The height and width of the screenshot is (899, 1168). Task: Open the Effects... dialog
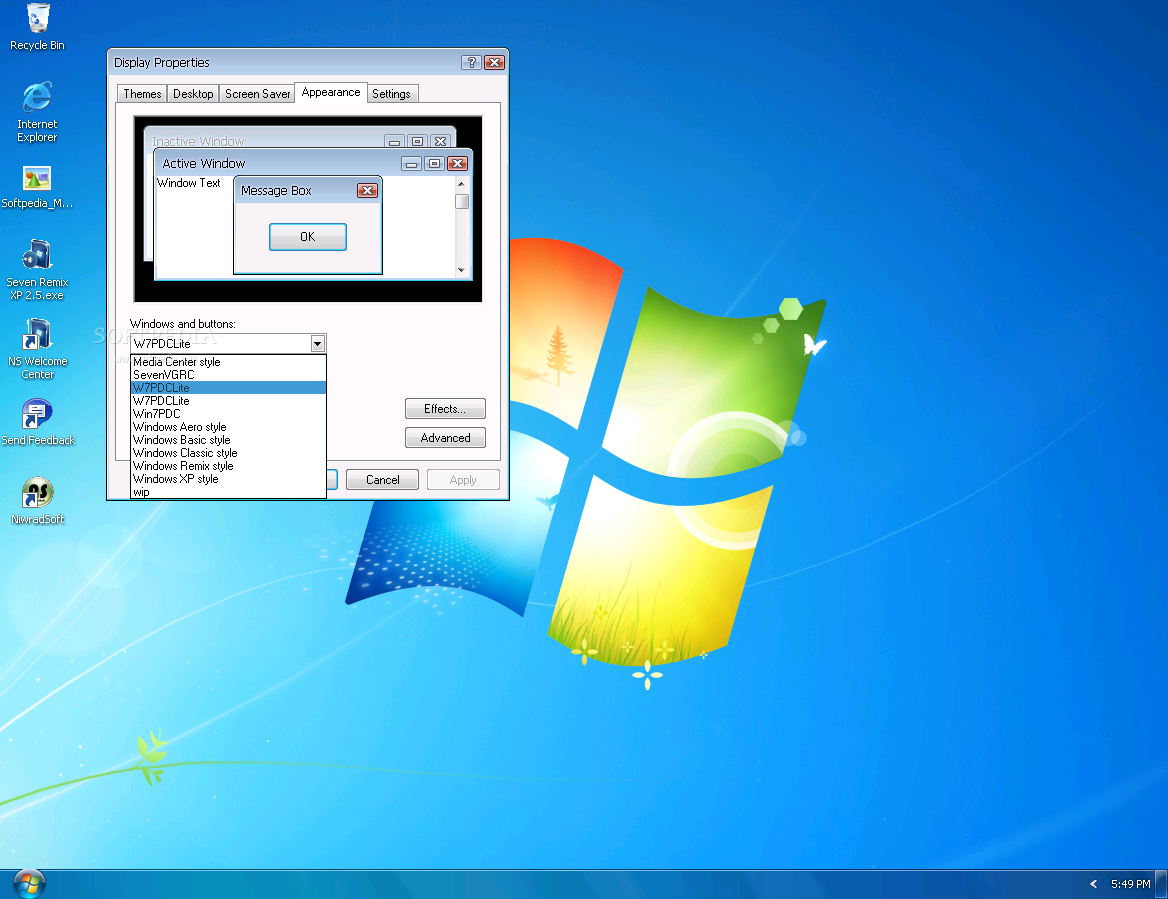coord(445,409)
